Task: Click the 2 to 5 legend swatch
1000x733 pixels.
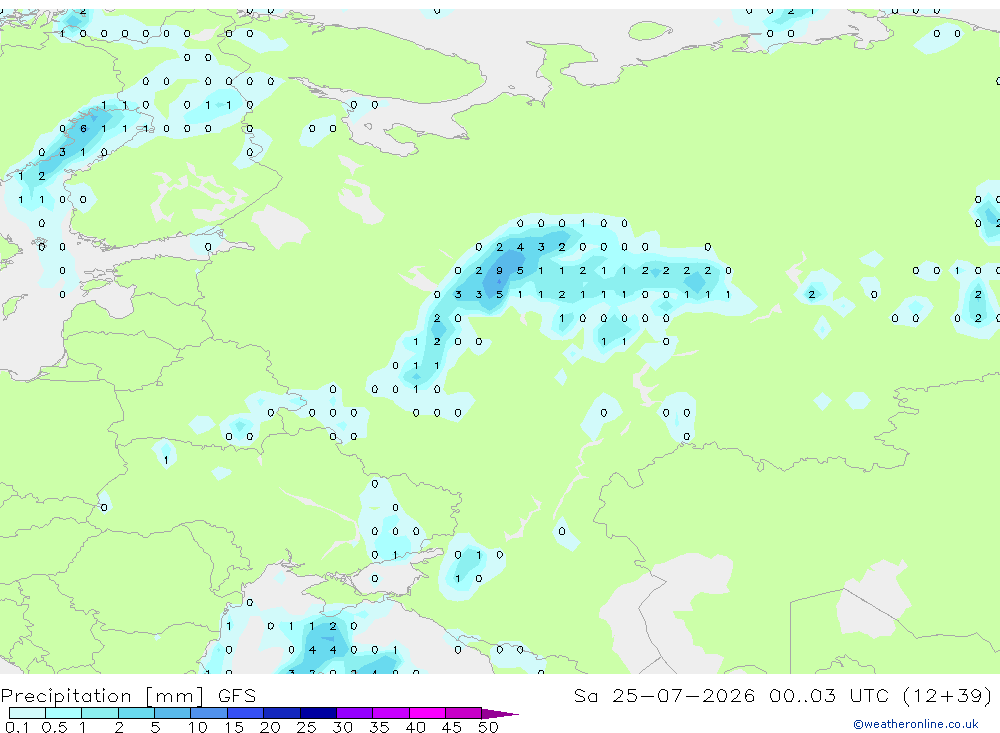Action: click(x=136, y=713)
